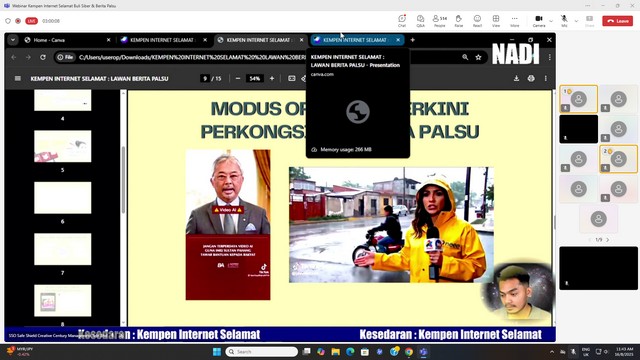The image size is (640, 360).
Task: Show the People participants list
Action: click(x=440, y=20)
